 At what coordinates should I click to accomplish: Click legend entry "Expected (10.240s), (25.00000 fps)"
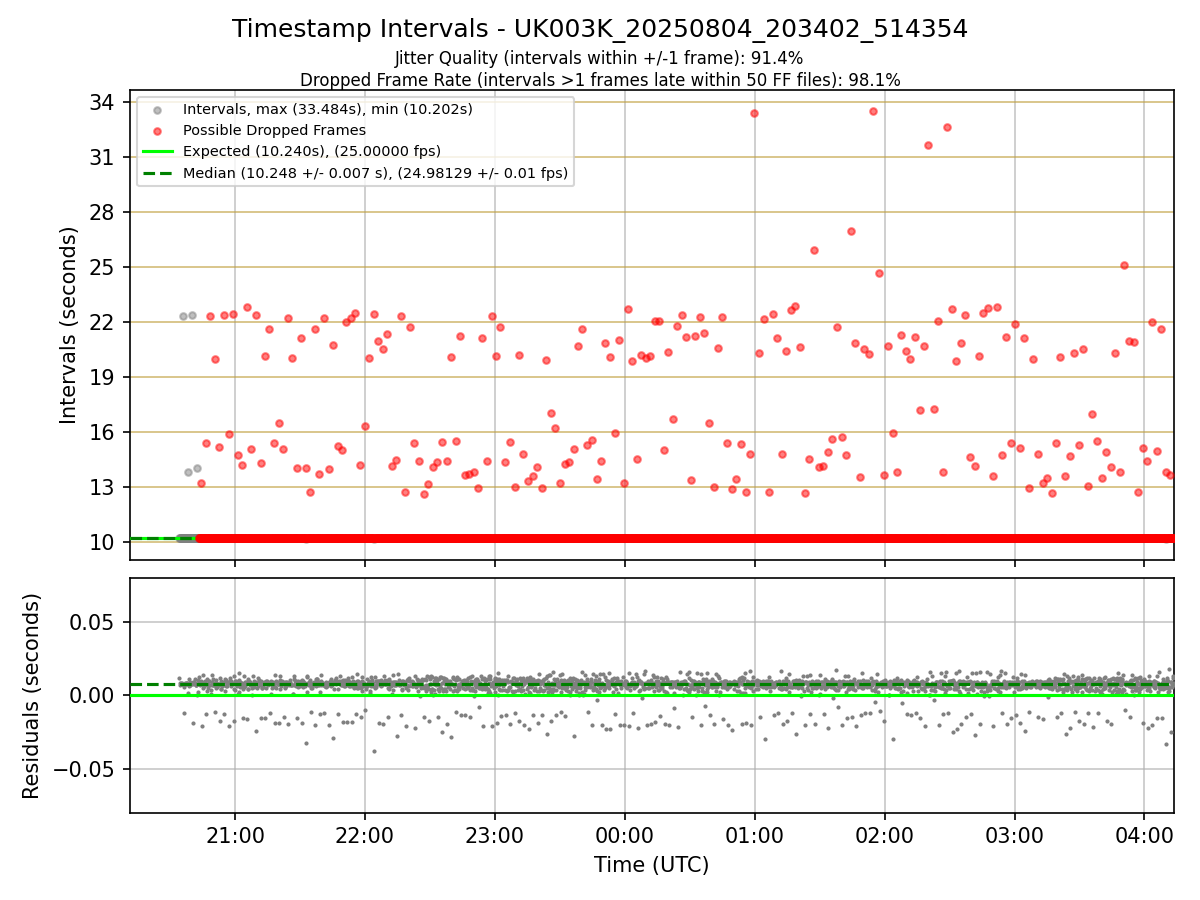tap(312, 151)
